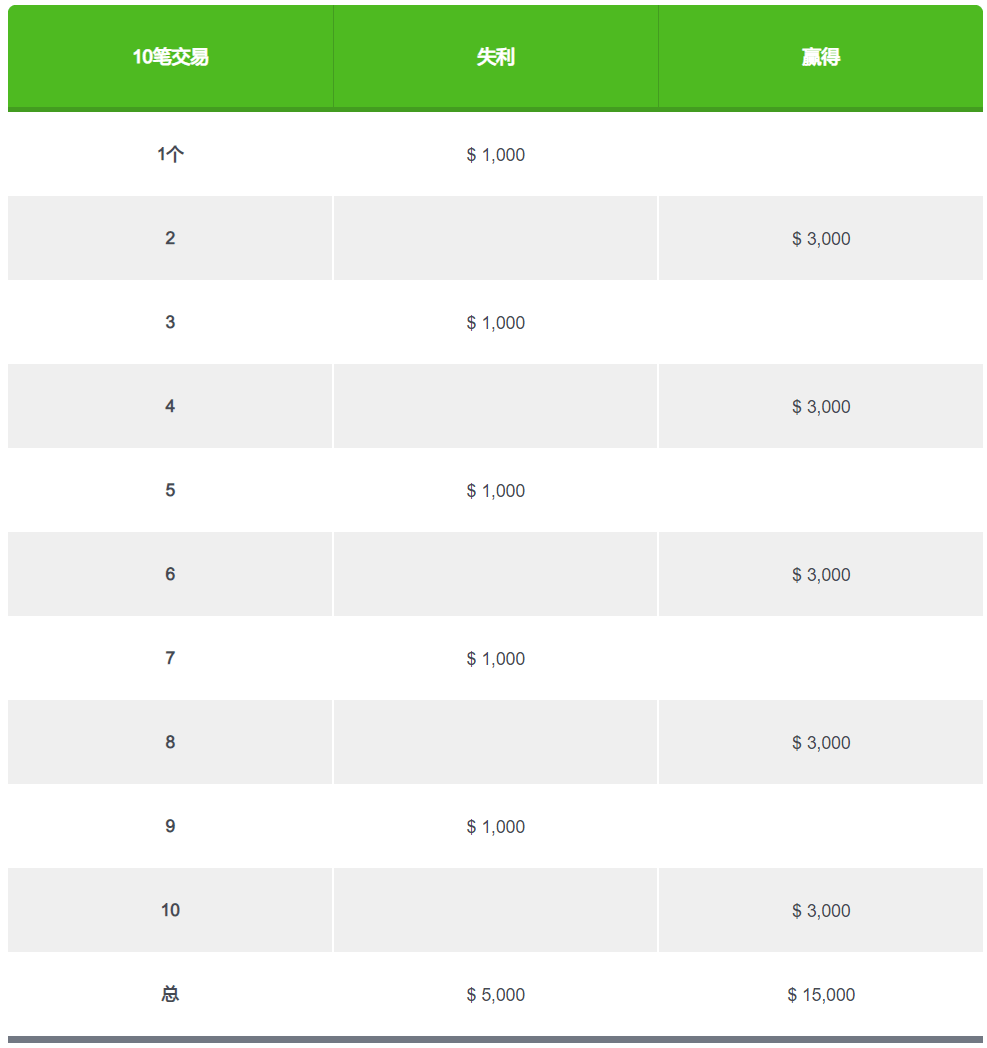The width and height of the screenshot is (987, 1048).
Task: Select trade number 2 cell
Action: pos(170,238)
